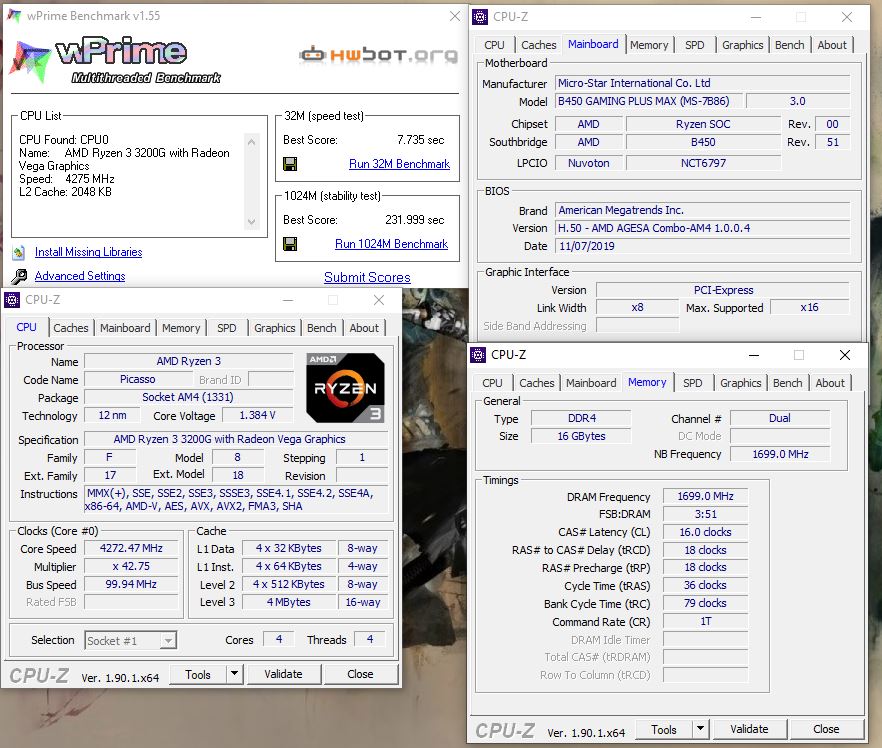Click the CPU-Z CPU window title icon

point(12,300)
